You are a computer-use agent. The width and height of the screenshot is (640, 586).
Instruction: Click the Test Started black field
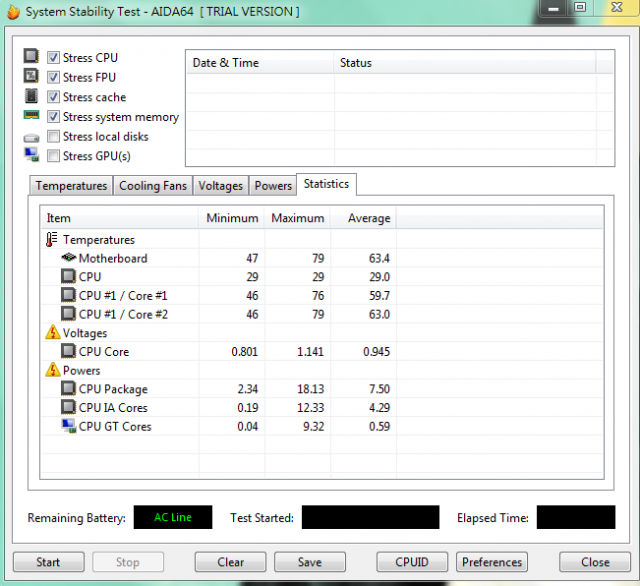pos(371,517)
